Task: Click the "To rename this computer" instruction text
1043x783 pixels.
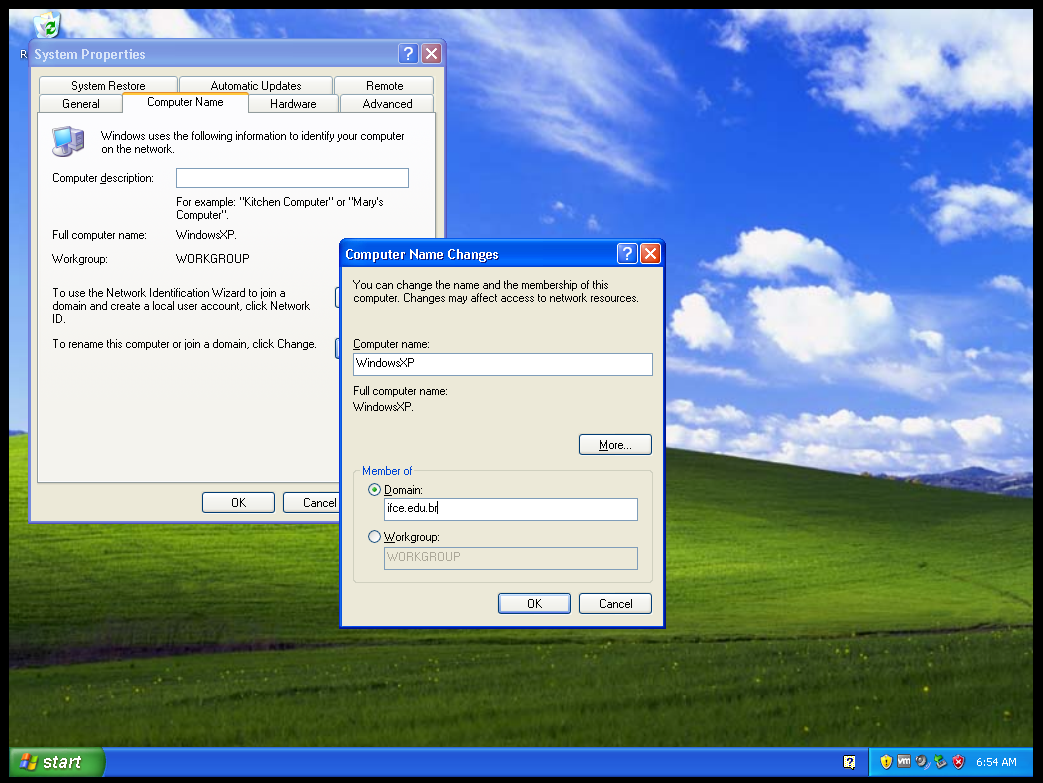Action: click(184, 344)
